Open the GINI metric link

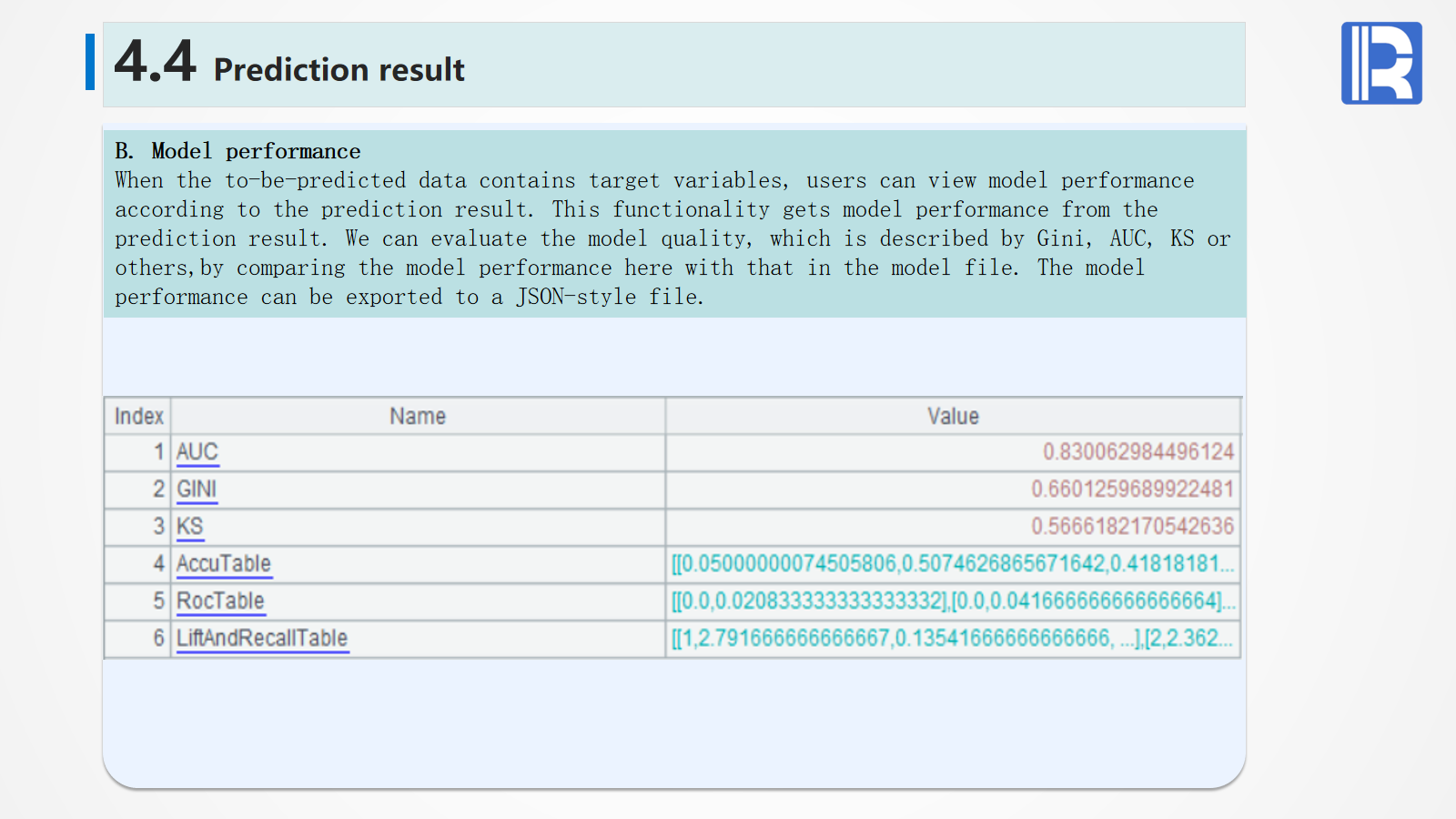click(197, 490)
